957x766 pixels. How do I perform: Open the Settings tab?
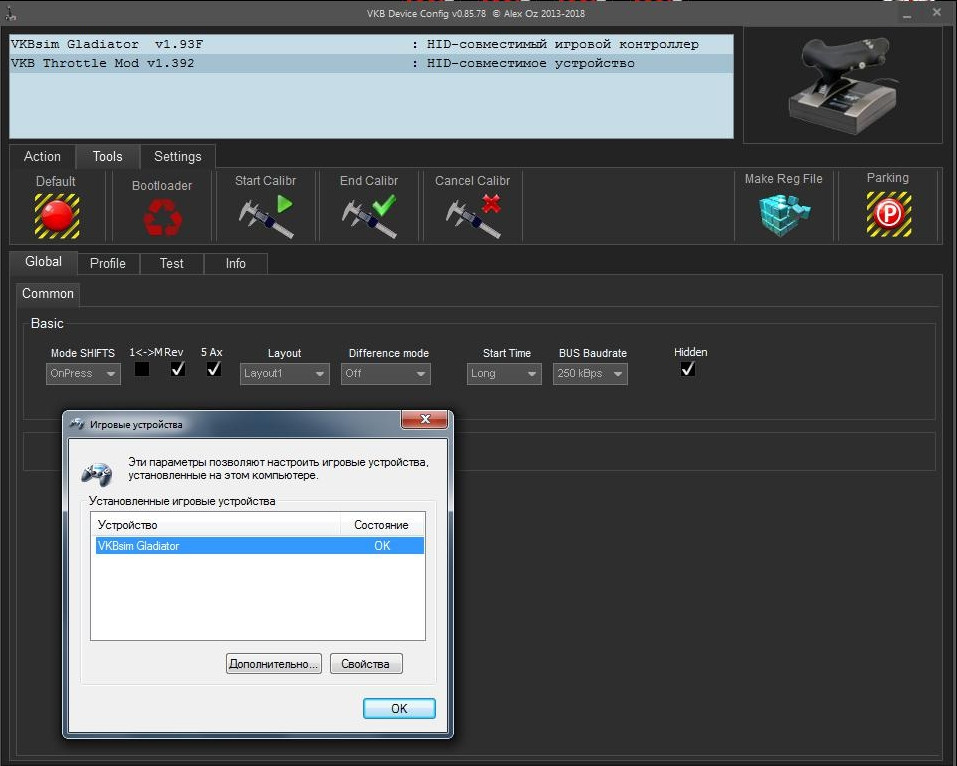point(178,157)
